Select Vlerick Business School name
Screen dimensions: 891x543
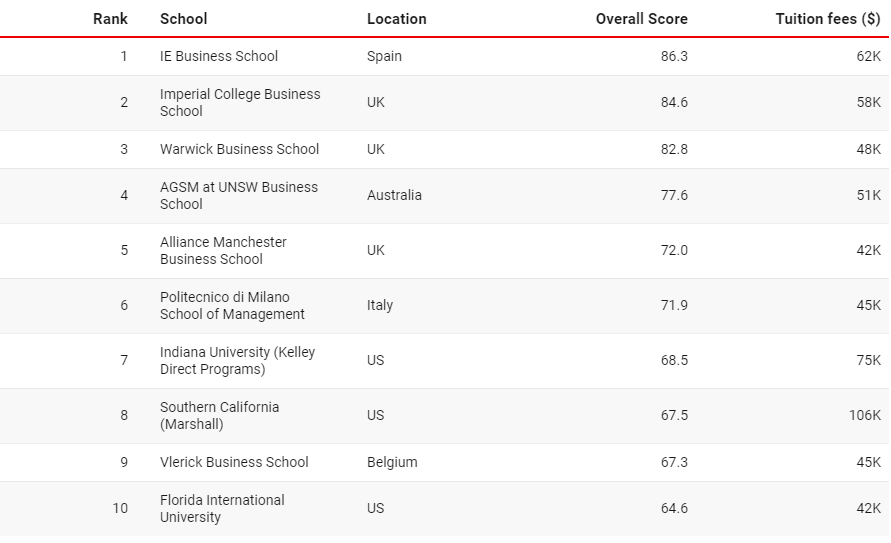(234, 462)
